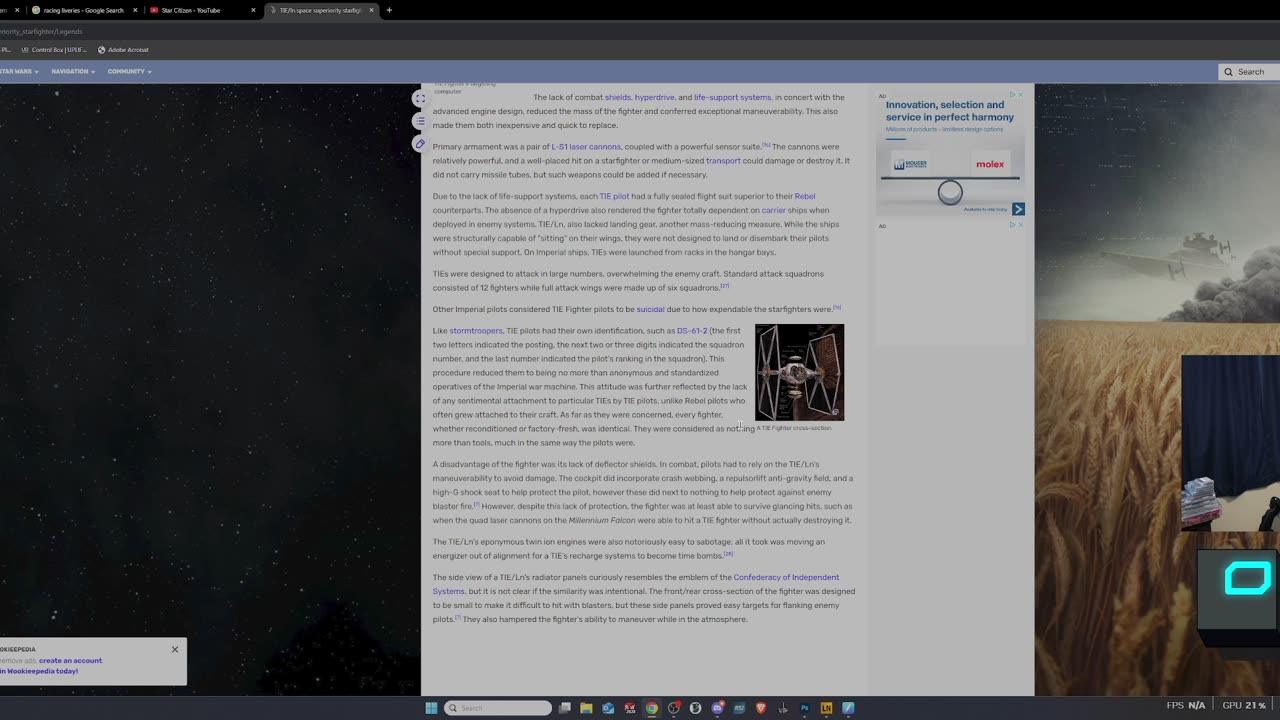
Task: Open Discord from the taskbar
Action: pos(717,708)
